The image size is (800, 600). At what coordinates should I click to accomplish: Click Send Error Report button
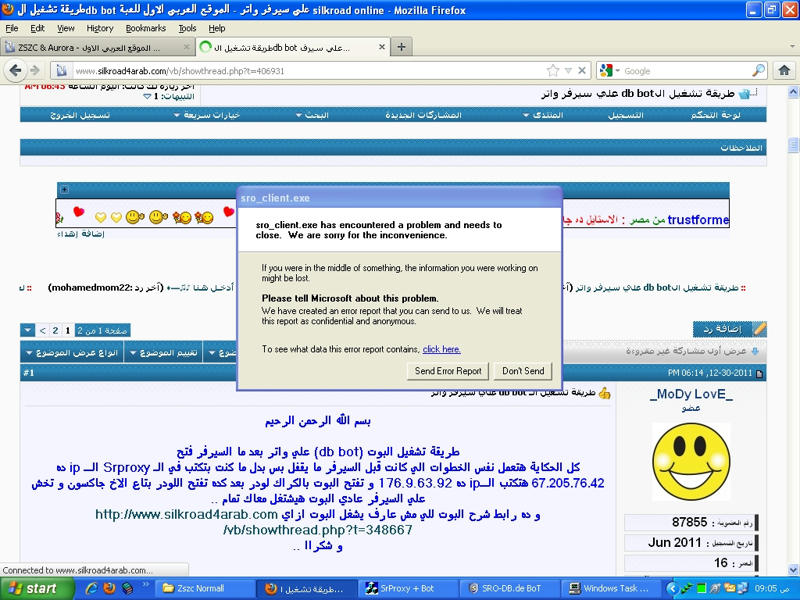click(x=448, y=371)
